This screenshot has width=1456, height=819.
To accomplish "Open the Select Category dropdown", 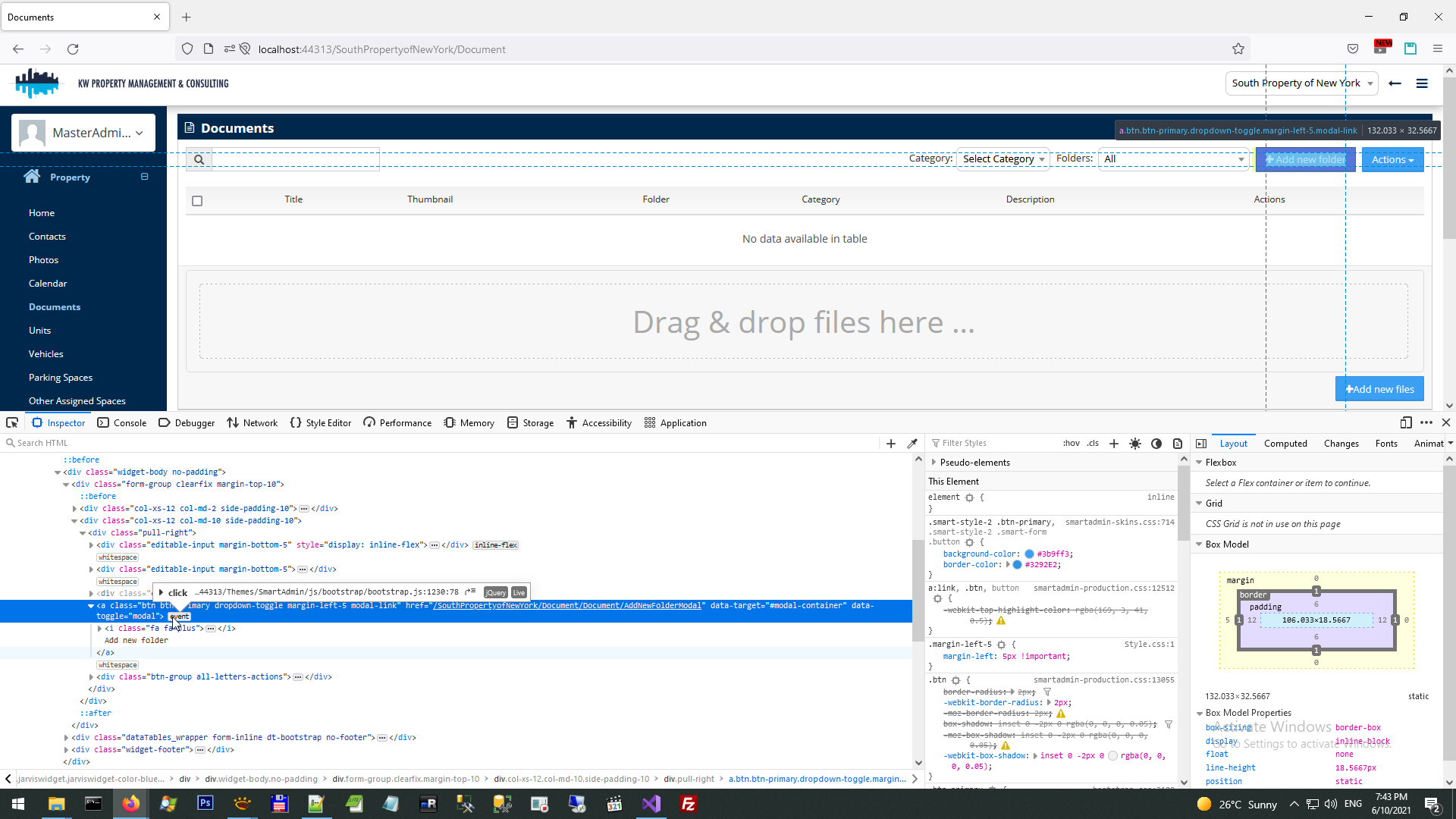I will point(1003,159).
